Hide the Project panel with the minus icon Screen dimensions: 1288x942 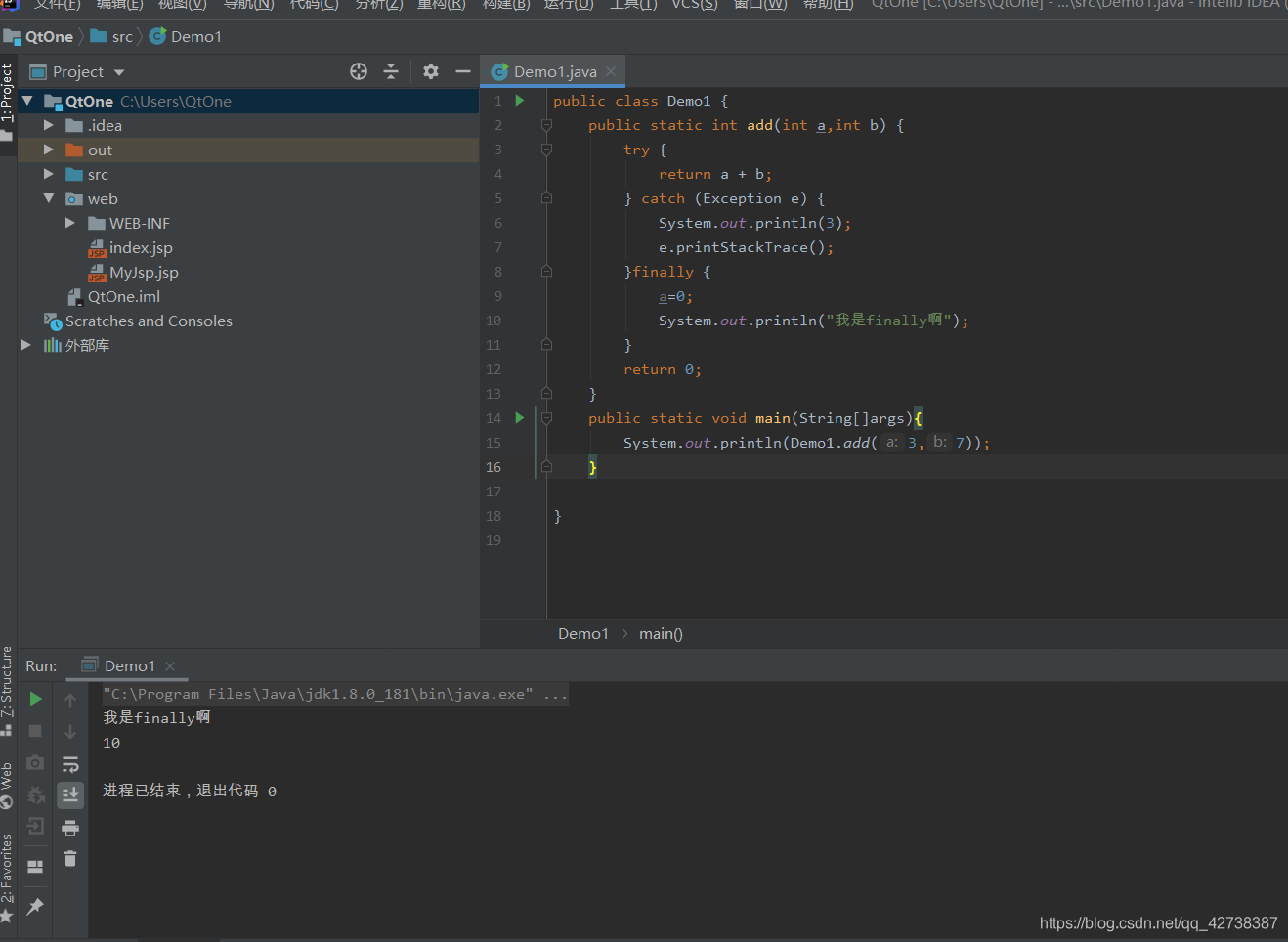[x=463, y=71]
